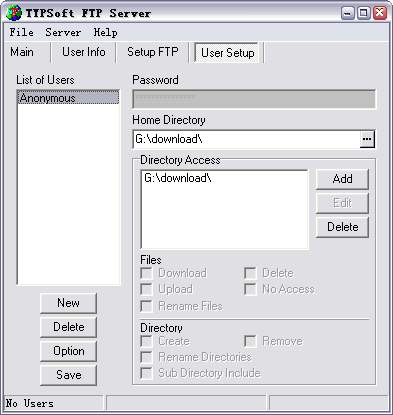The image size is (393, 415).
Task: Open the File menu
Action: pos(22,32)
